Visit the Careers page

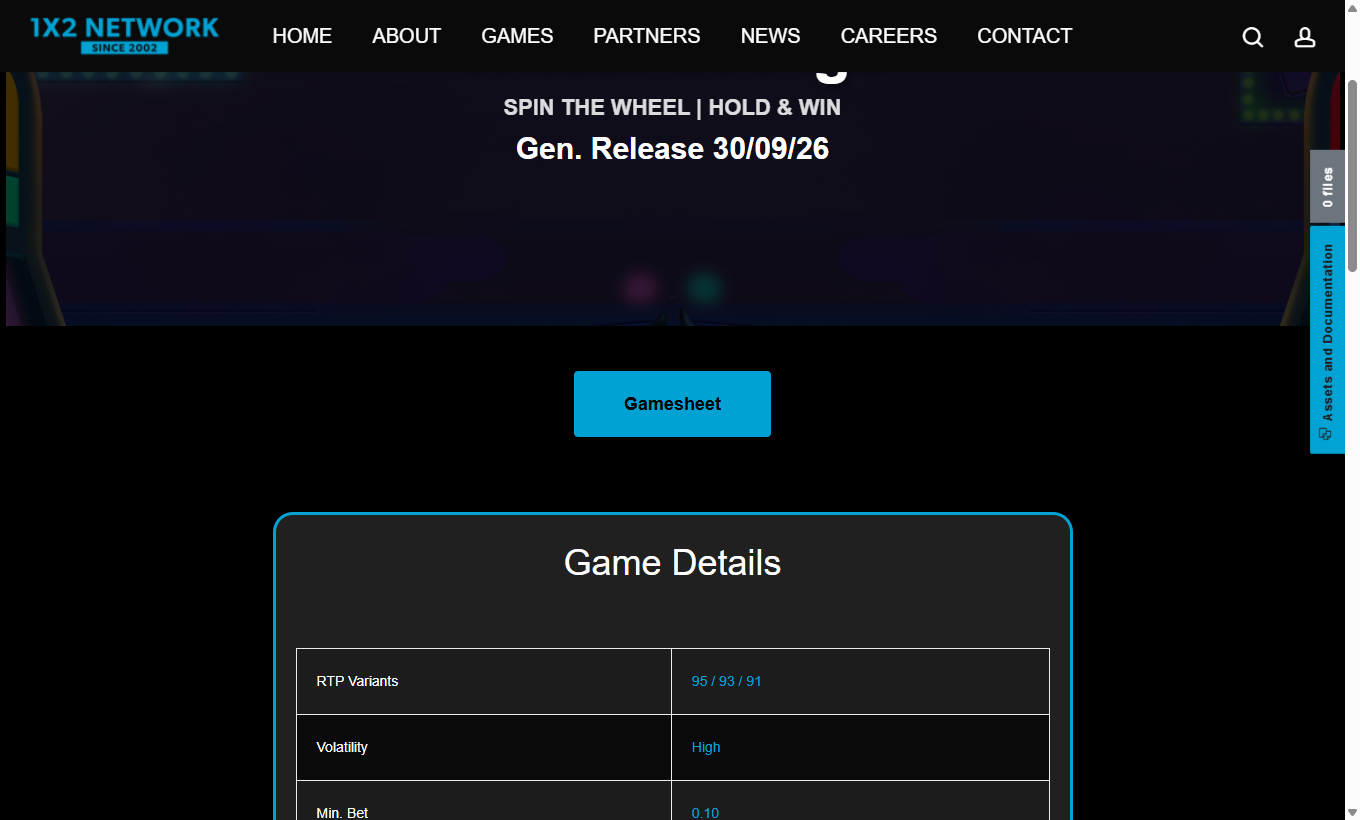pyautogui.click(x=889, y=36)
